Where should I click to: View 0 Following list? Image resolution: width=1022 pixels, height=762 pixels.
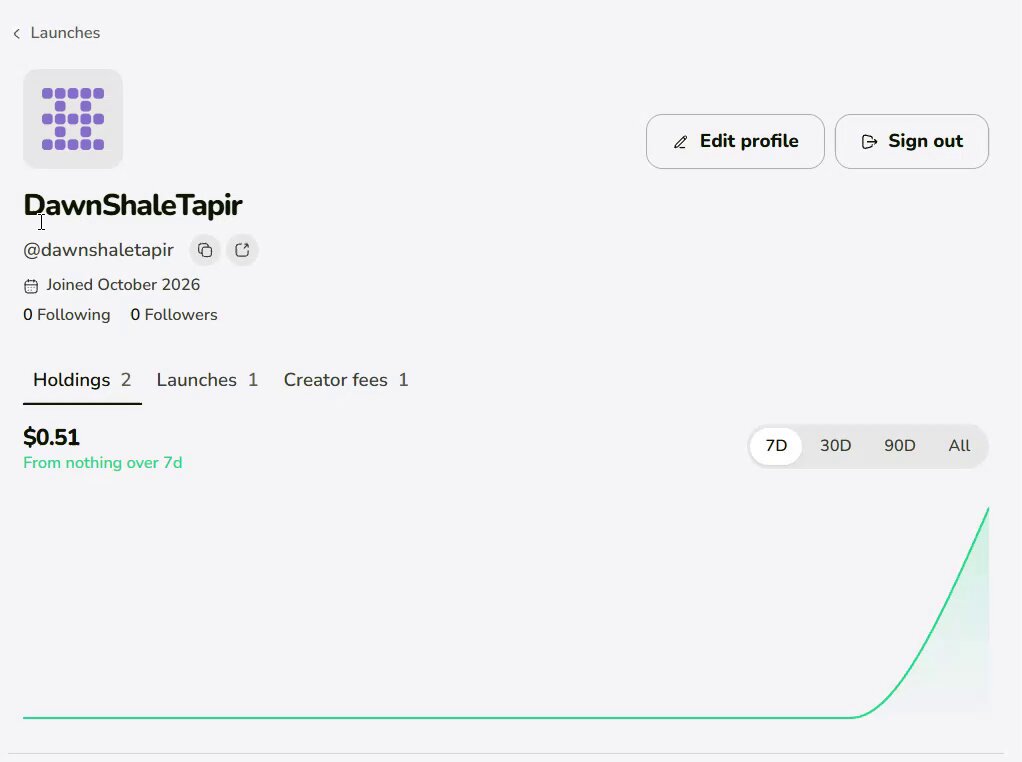(x=66, y=315)
